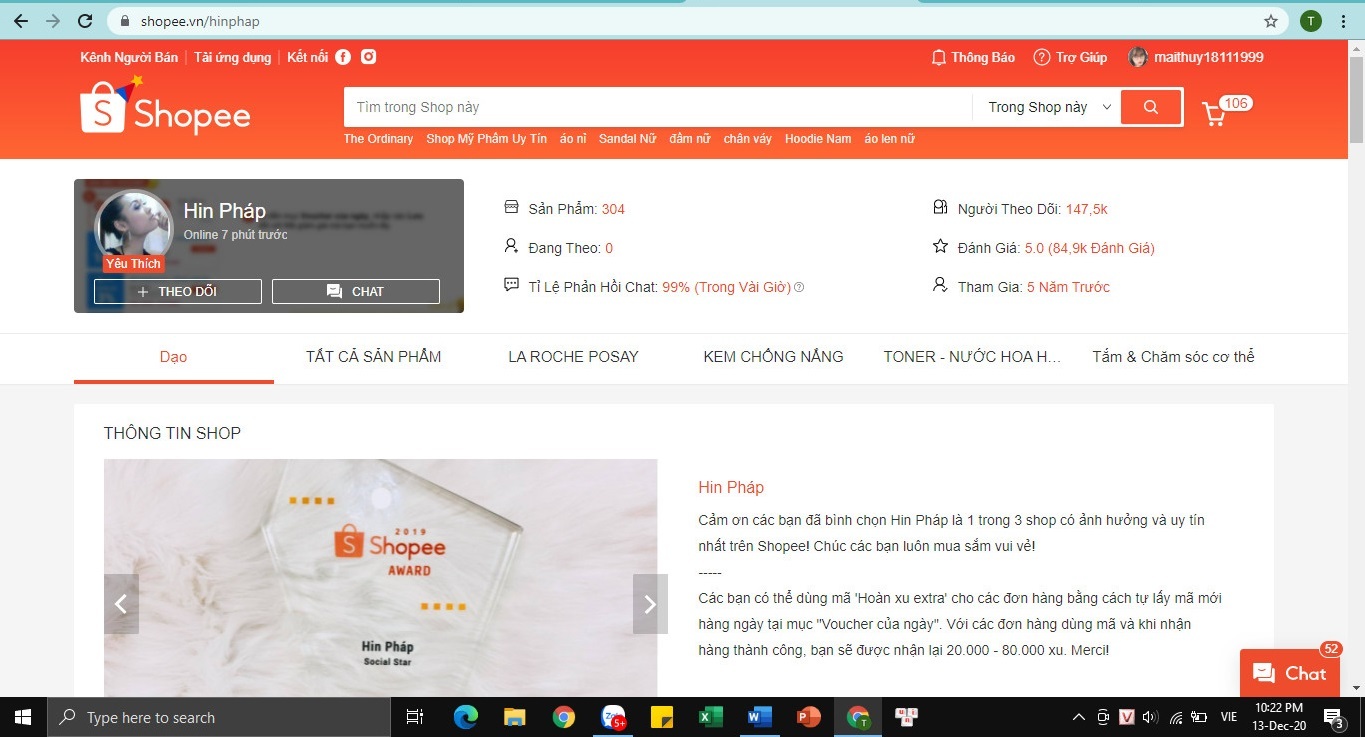Open Shopee's Instagram page icon

(x=369, y=57)
